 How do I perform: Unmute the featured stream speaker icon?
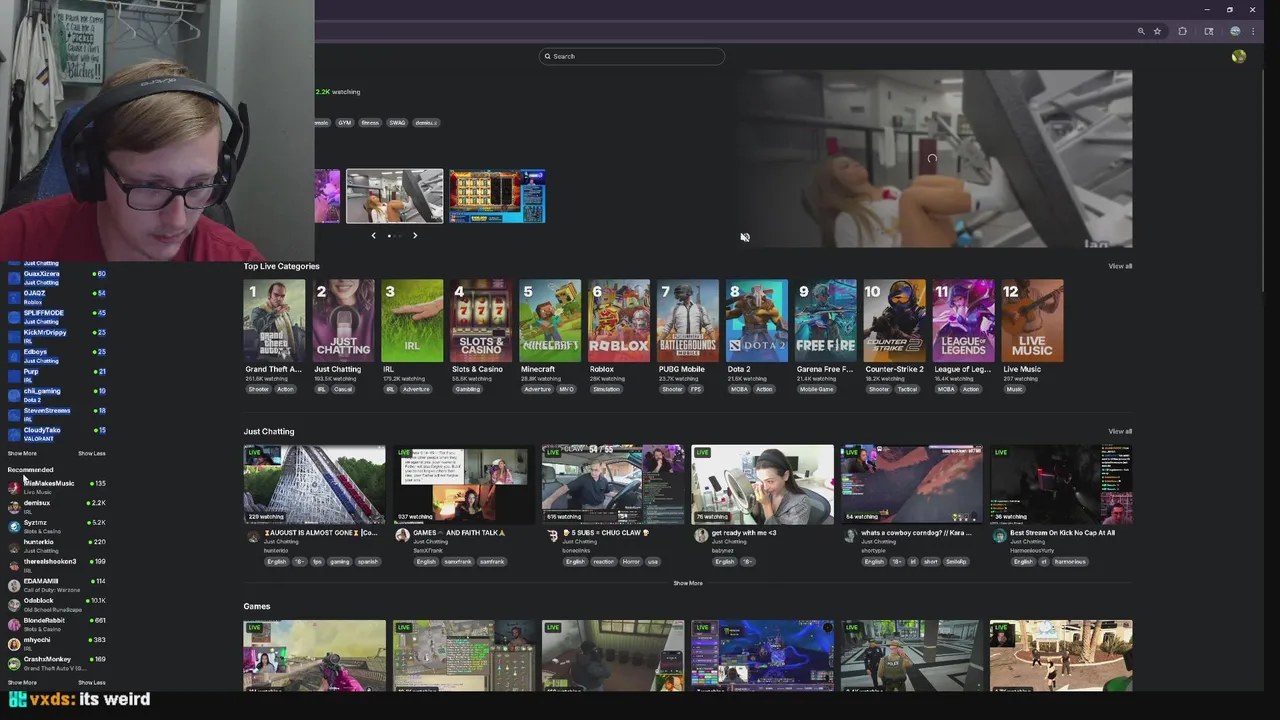tap(745, 237)
